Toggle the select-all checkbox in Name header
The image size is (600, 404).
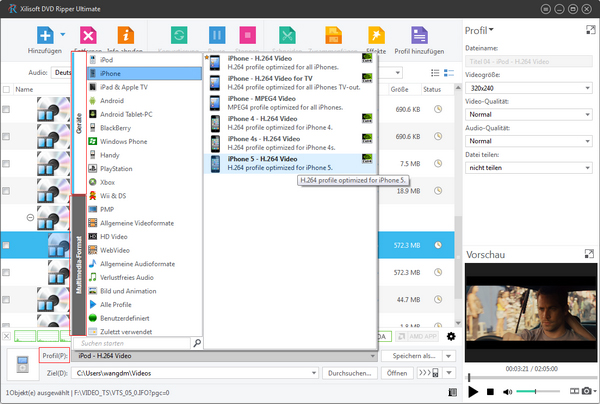point(6,90)
